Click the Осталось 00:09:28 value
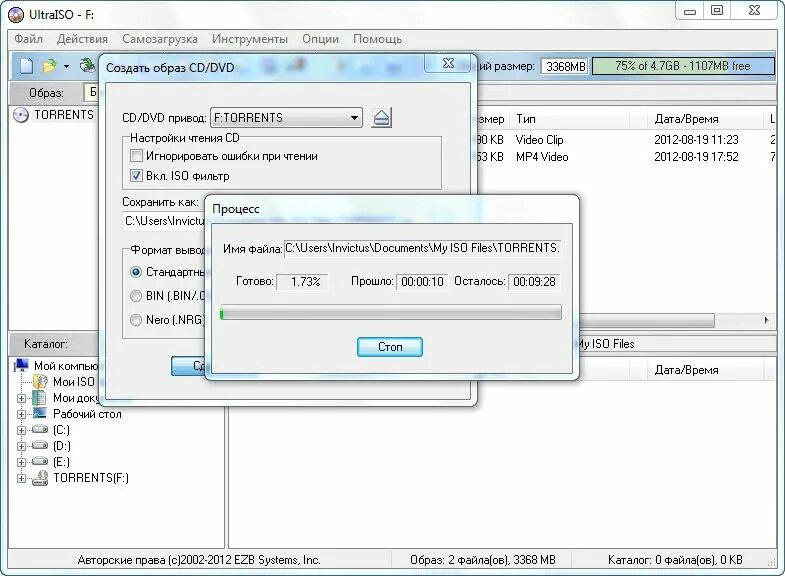The height and width of the screenshot is (576, 785). 534,282
